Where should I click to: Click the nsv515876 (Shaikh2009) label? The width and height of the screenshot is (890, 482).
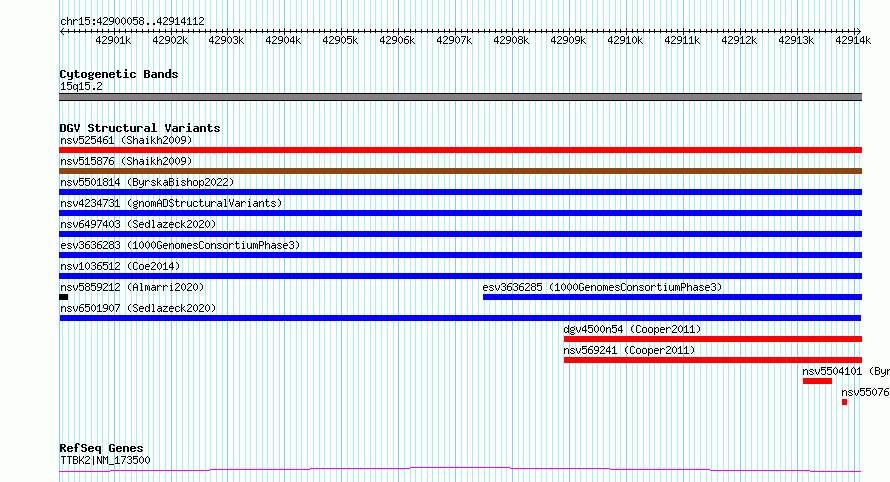(x=126, y=161)
